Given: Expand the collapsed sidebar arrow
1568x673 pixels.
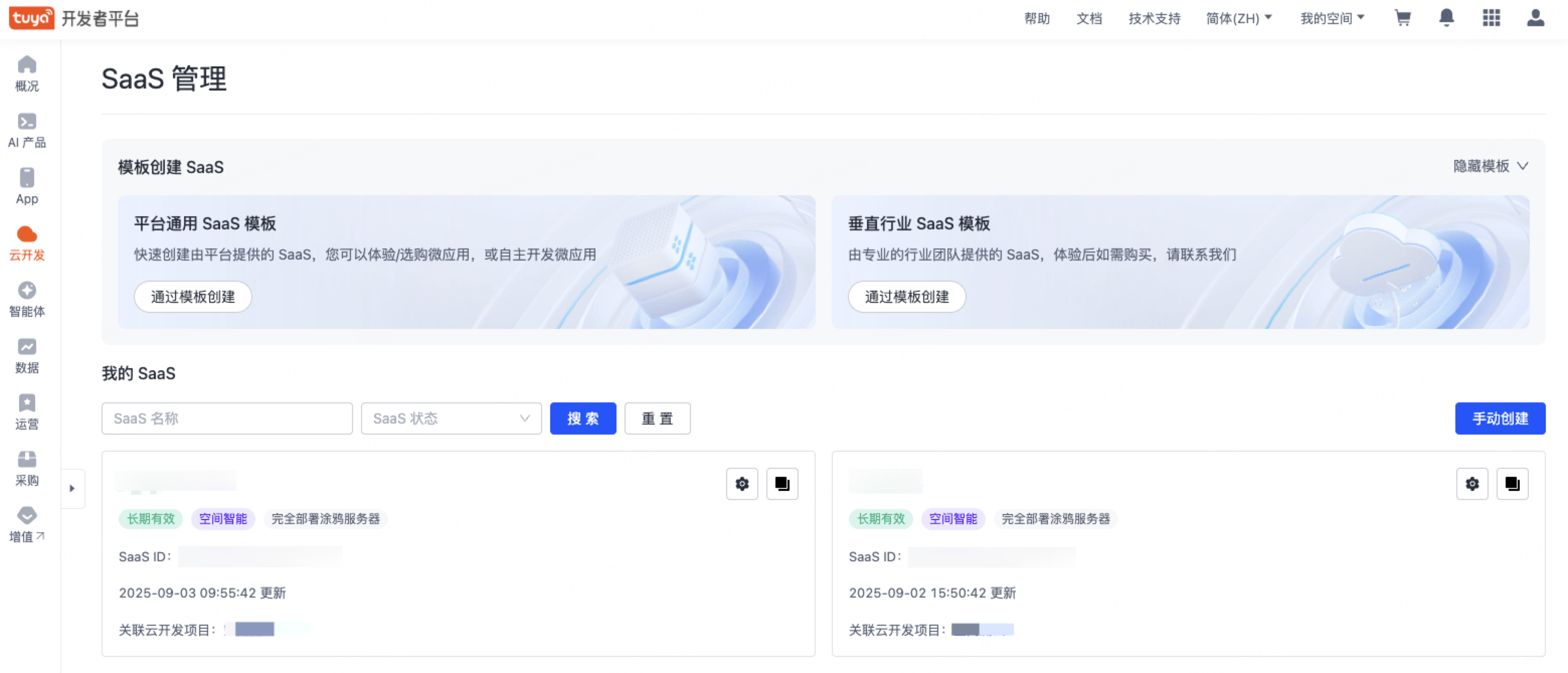Looking at the screenshot, I should point(72,488).
